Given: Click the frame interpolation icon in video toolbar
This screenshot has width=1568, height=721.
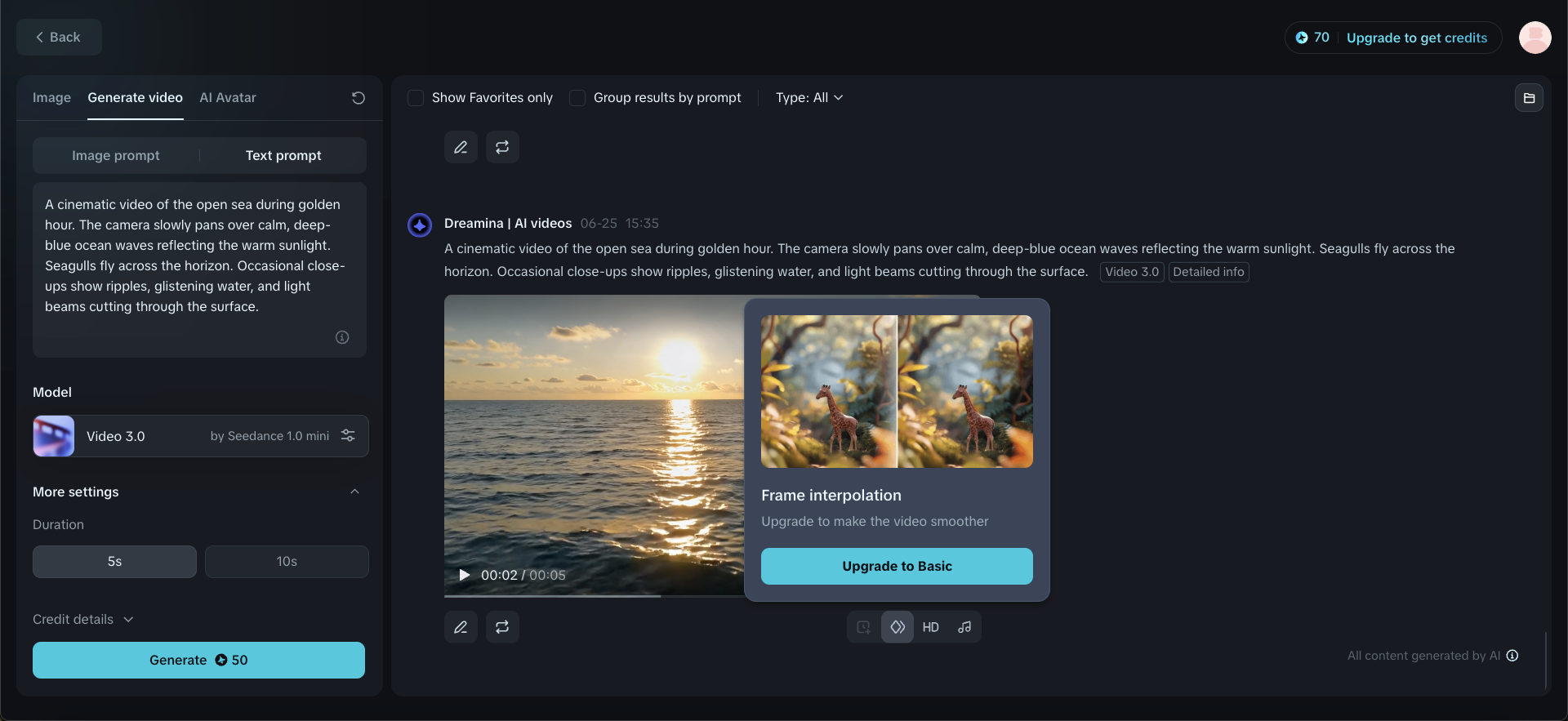Looking at the screenshot, I should pyautogui.click(x=898, y=627).
